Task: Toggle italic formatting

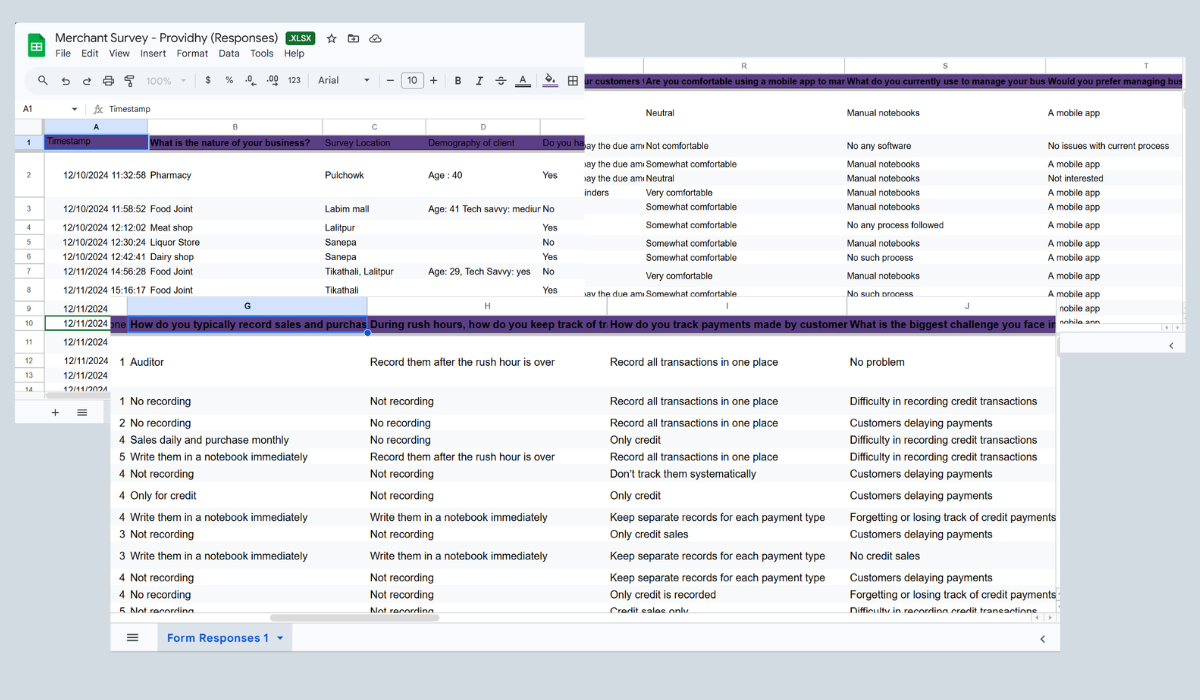Action: click(479, 79)
